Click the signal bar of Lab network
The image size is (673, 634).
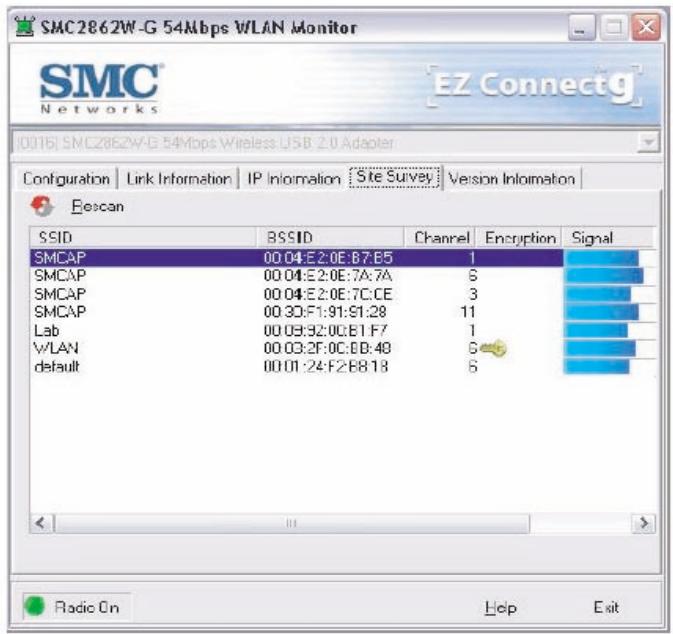click(x=596, y=330)
